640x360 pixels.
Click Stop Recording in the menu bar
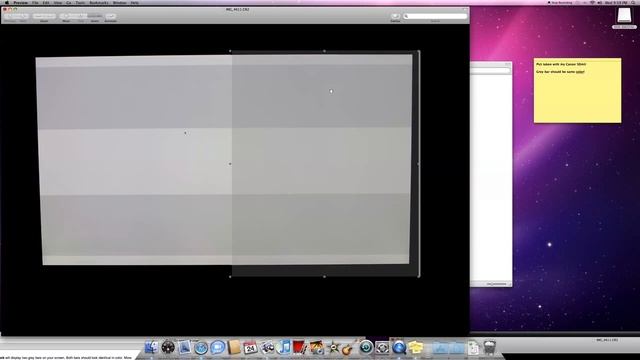[x=560, y=2]
